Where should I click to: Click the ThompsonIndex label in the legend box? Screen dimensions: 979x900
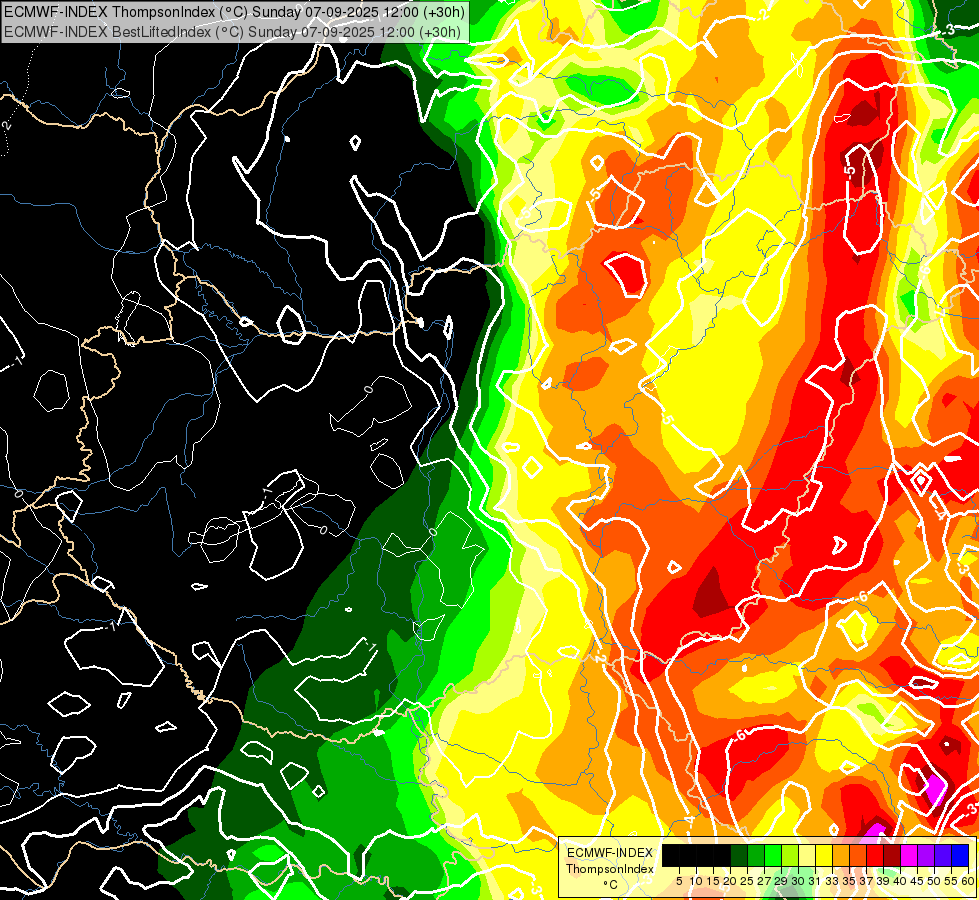[610, 869]
